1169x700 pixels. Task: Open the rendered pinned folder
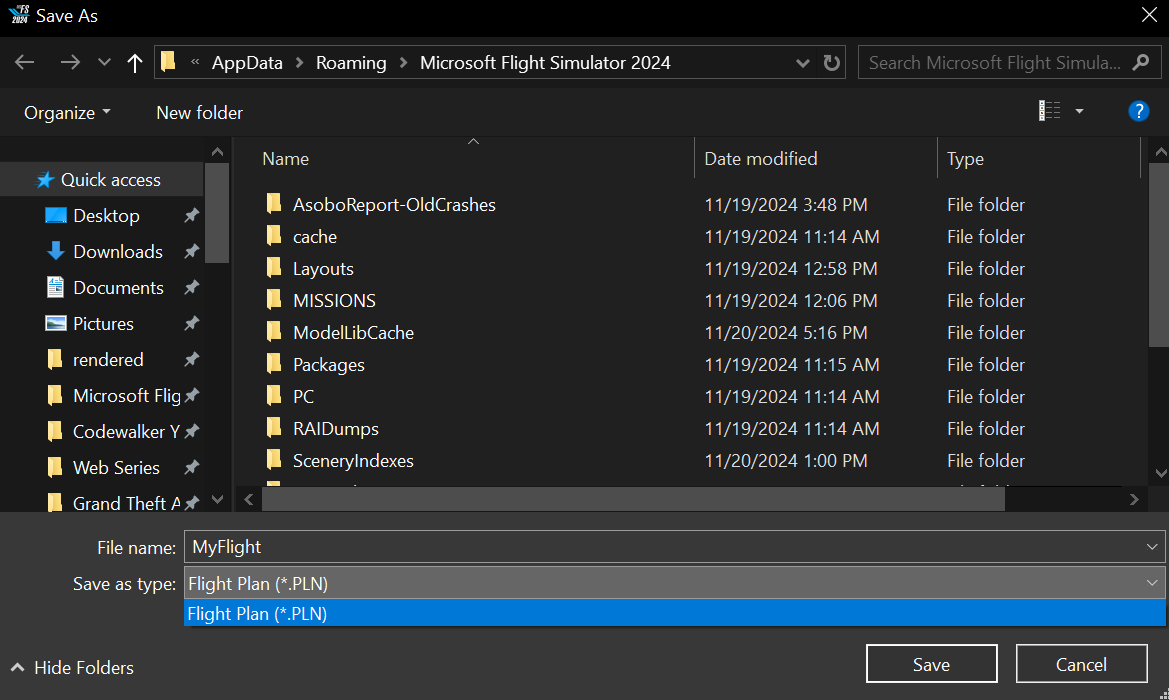click(x=107, y=359)
